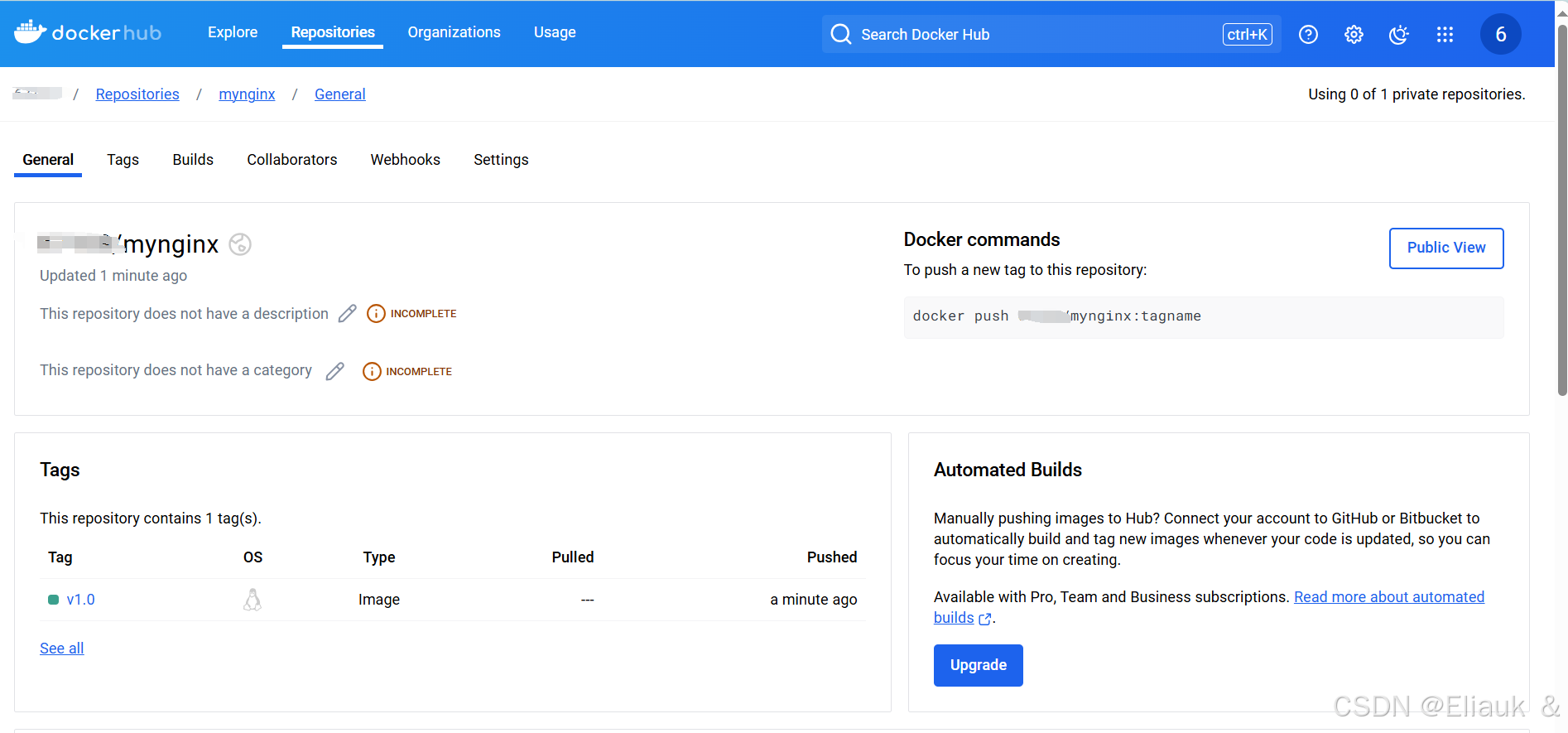Click the General breadcrumb link
This screenshot has height=733, width=1568.
[340, 94]
